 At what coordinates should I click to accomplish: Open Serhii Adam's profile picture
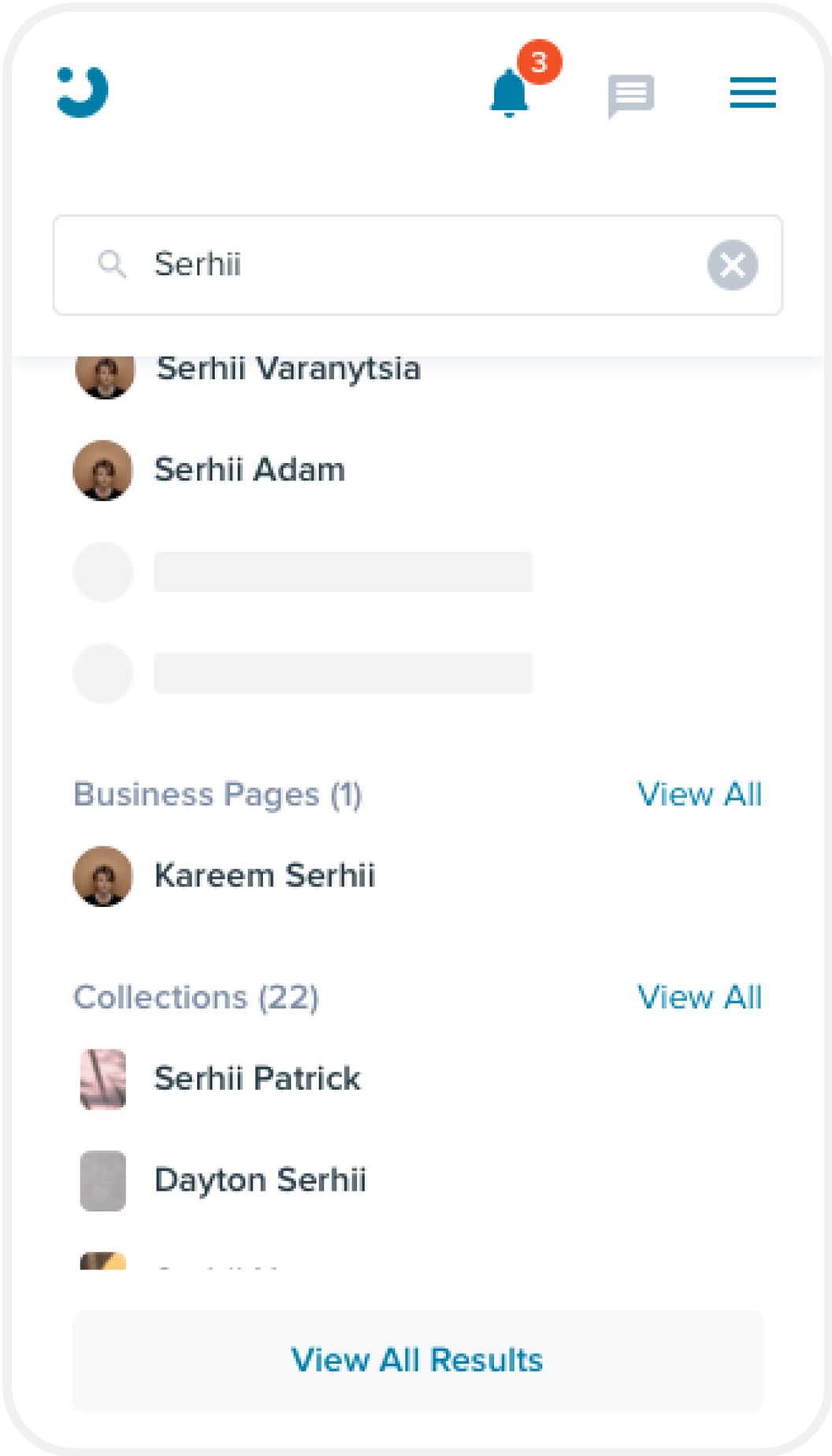tap(103, 470)
